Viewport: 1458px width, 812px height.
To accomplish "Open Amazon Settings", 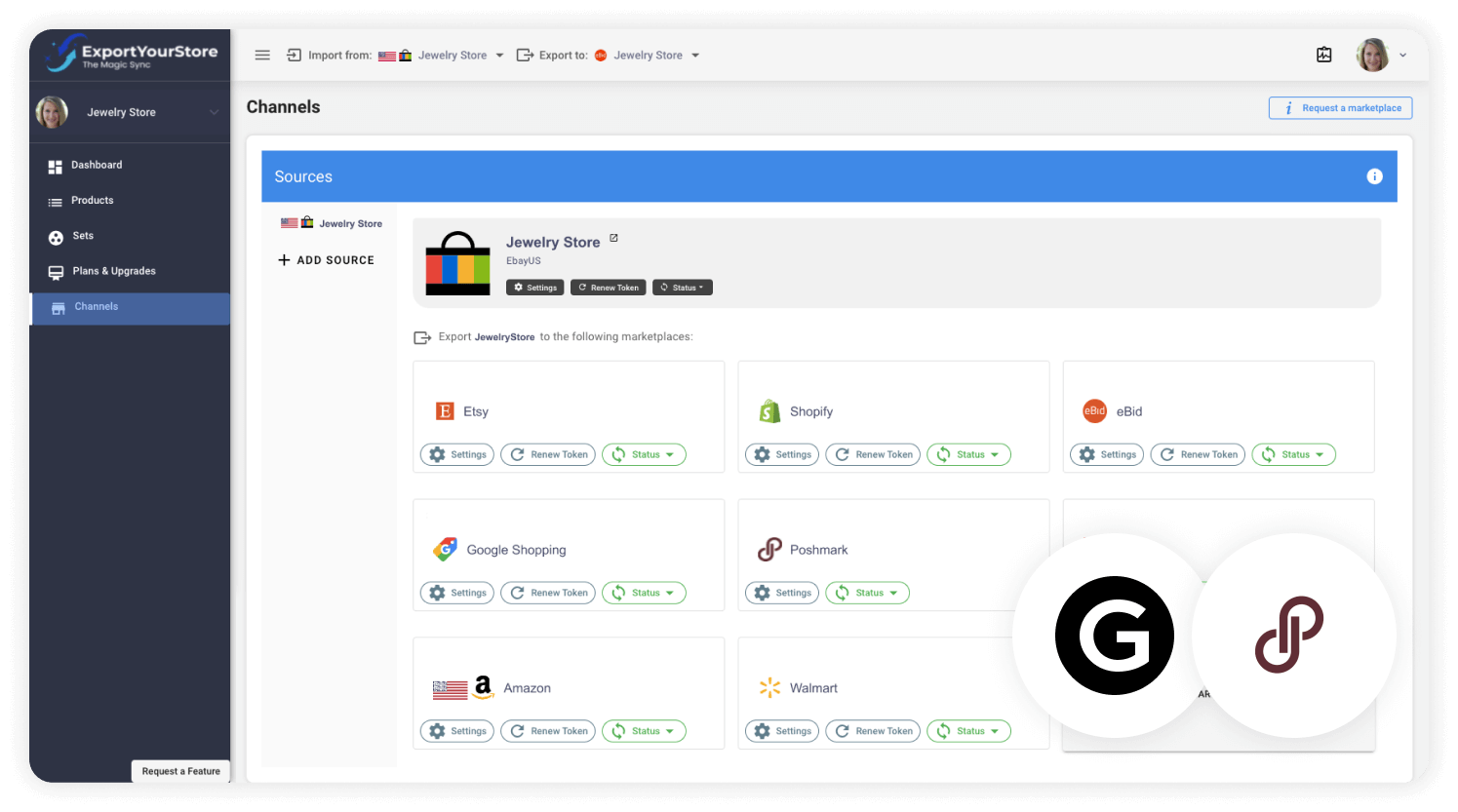I will (x=457, y=731).
